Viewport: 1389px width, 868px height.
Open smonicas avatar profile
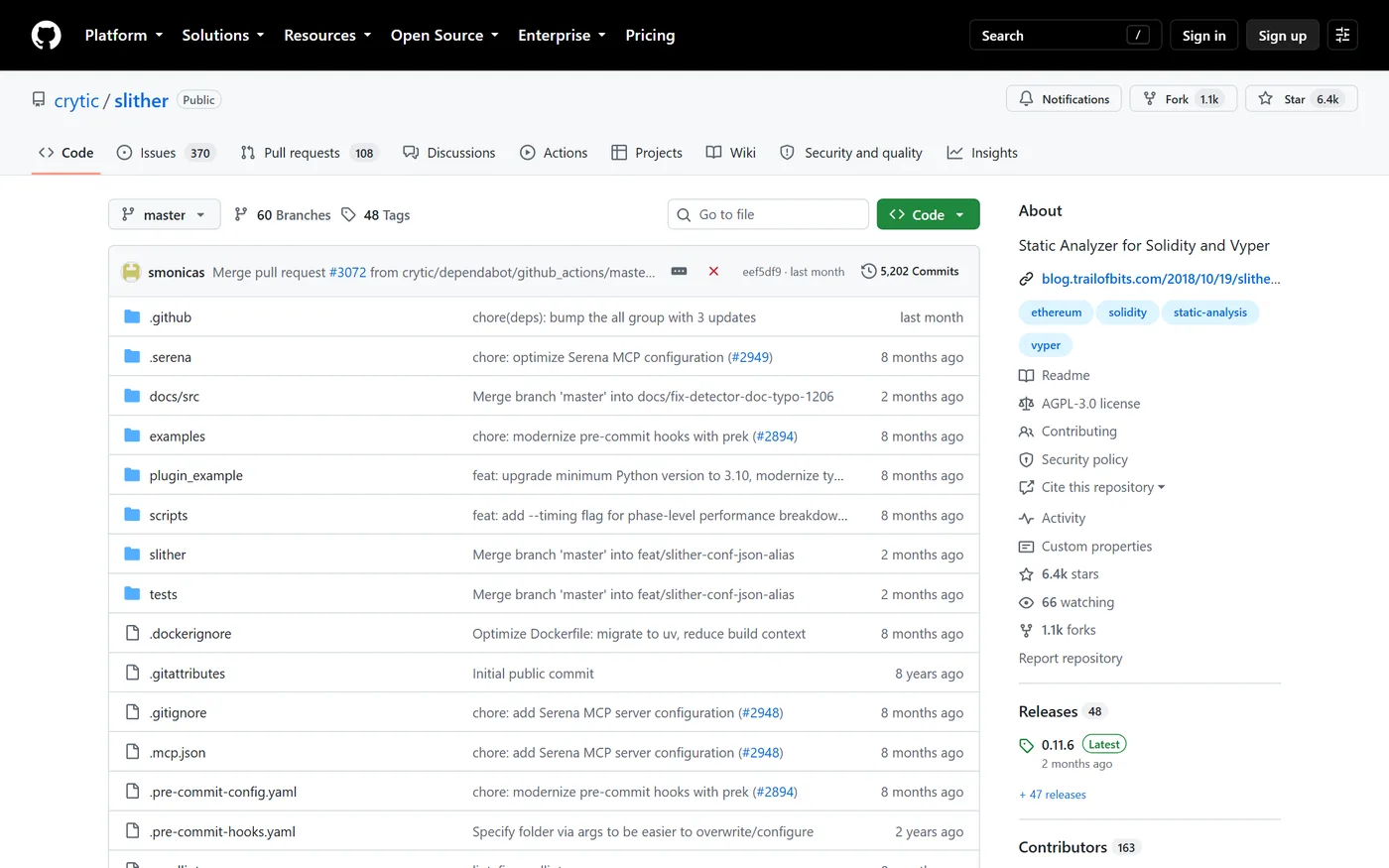[x=131, y=272]
